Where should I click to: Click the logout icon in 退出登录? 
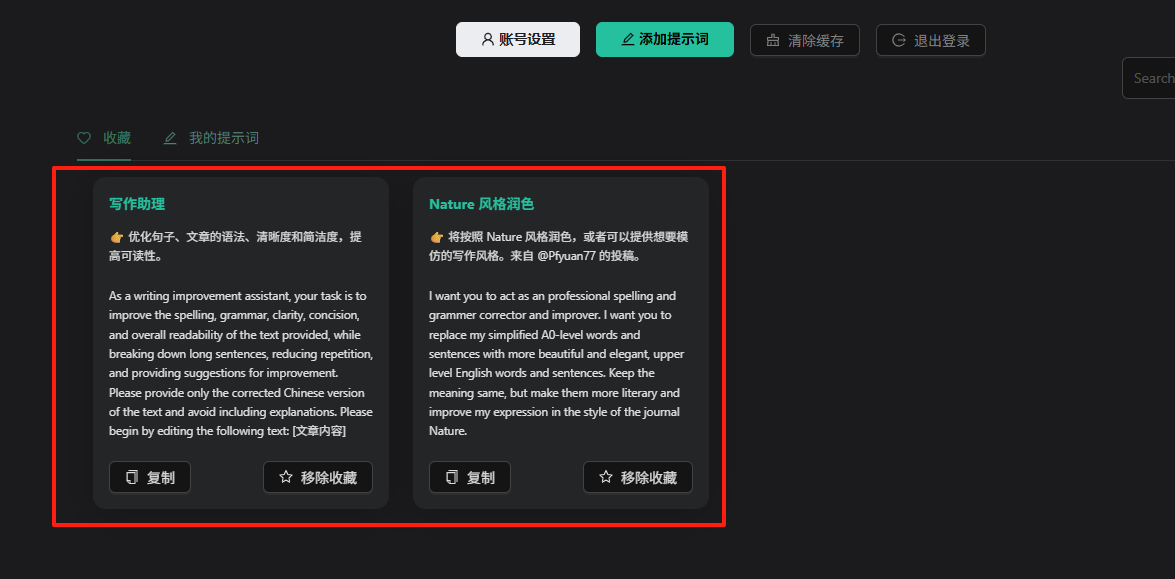click(898, 40)
